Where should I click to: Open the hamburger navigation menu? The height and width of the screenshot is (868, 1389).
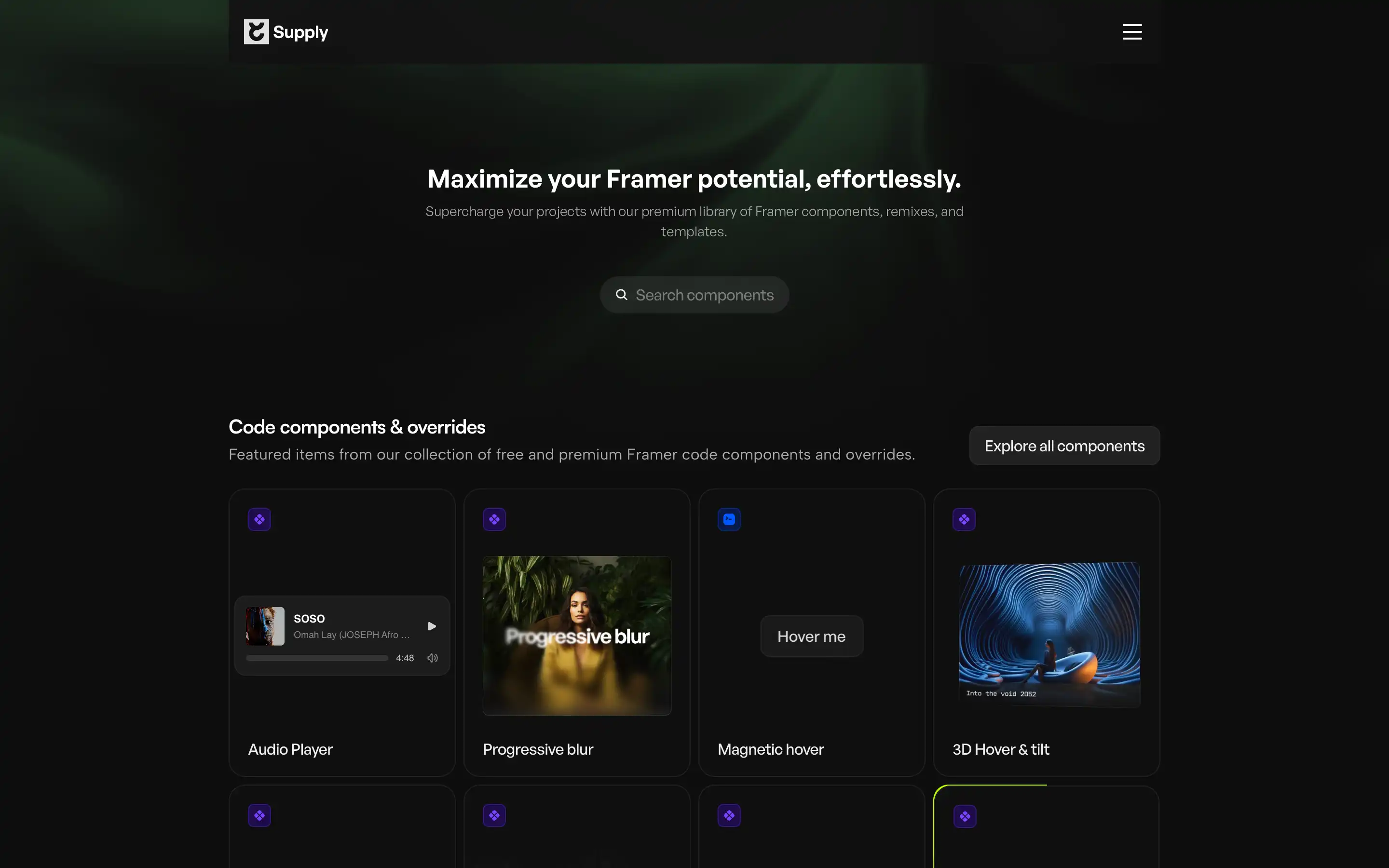[1132, 31]
